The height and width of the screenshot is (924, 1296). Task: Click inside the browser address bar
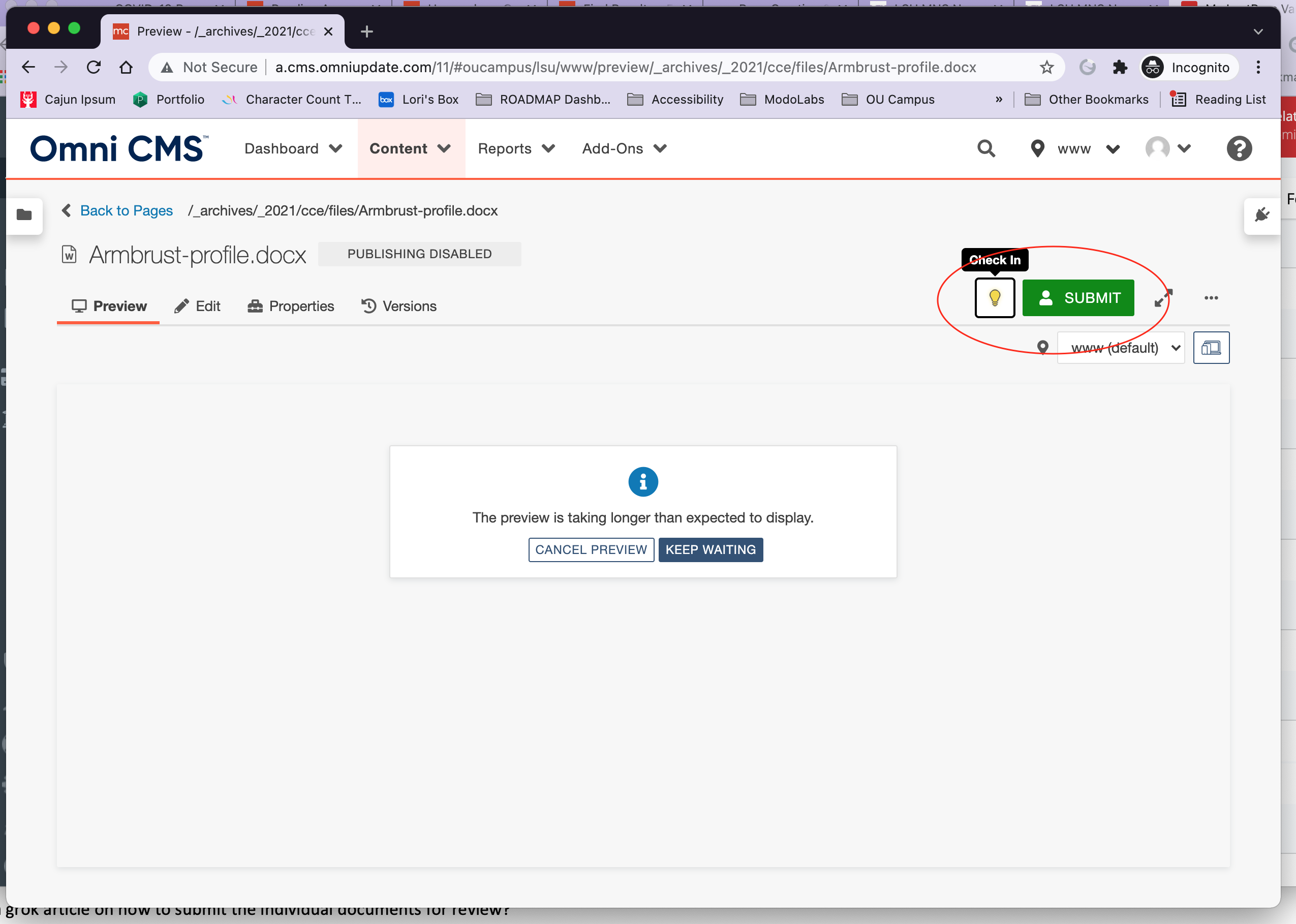click(626, 67)
